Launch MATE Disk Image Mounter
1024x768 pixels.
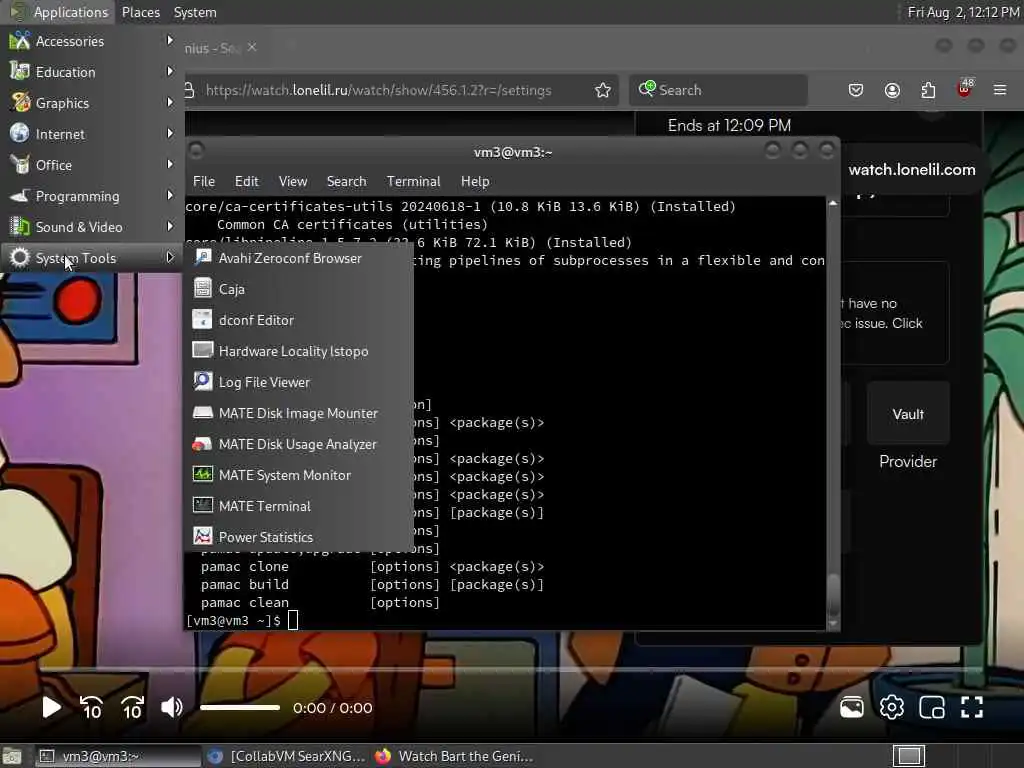click(x=299, y=413)
